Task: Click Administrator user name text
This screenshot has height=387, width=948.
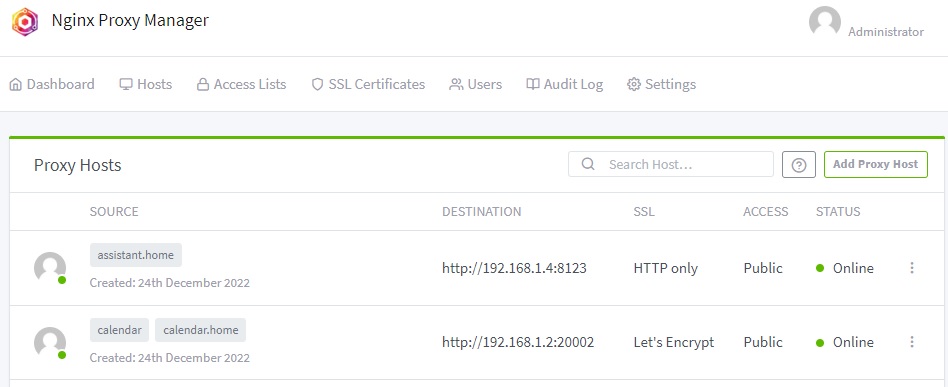Action: [x=886, y=32]
